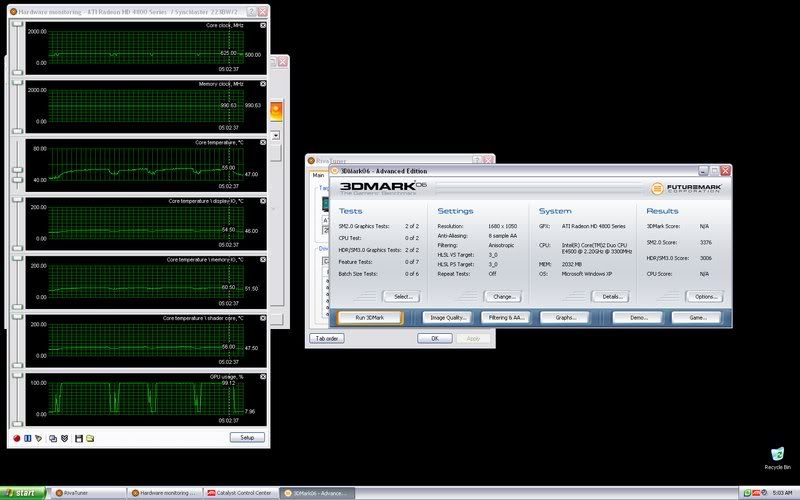
Task: Click the arrow cursor tracking icon in monitoring toolbar
Action: (39, 438)
